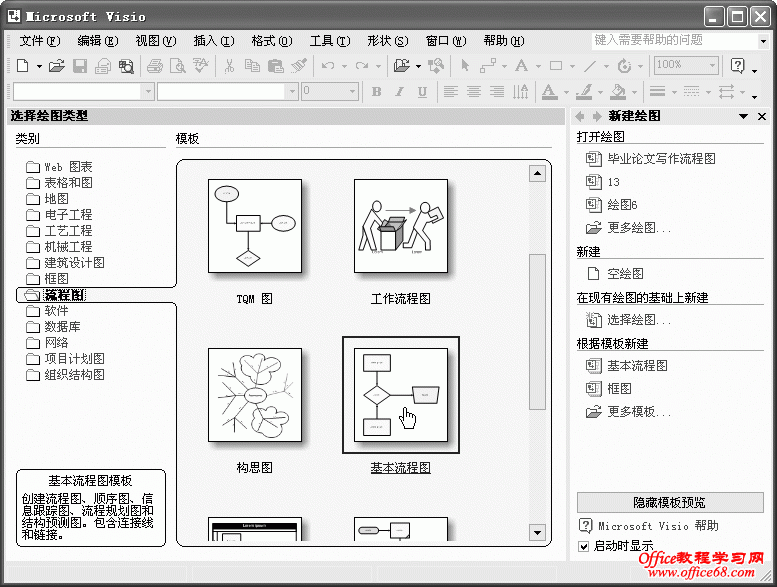Image resolution: width=777 pixels, height=587 pixels.
Task: Open the 格式(O) menu
Action: pos(272,41)
